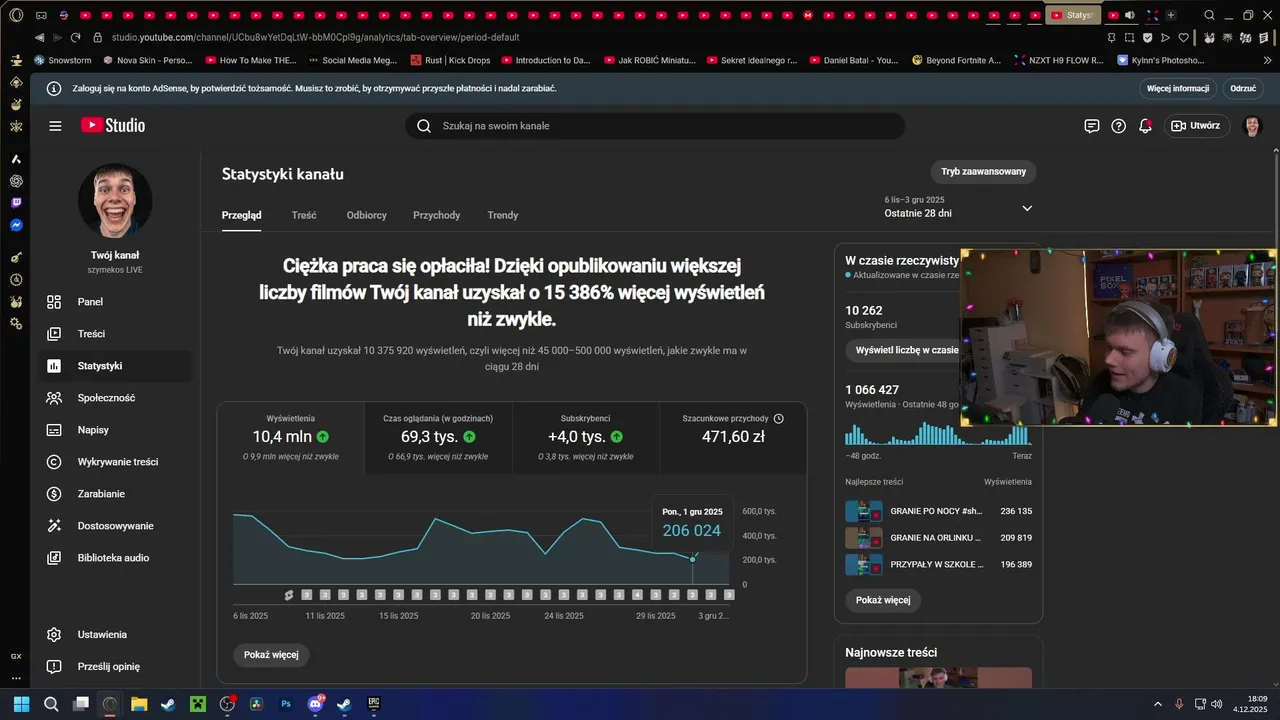Switch to the Przychody analytics tab
This screenshot has width=1280, height=720.
[437, 215]
